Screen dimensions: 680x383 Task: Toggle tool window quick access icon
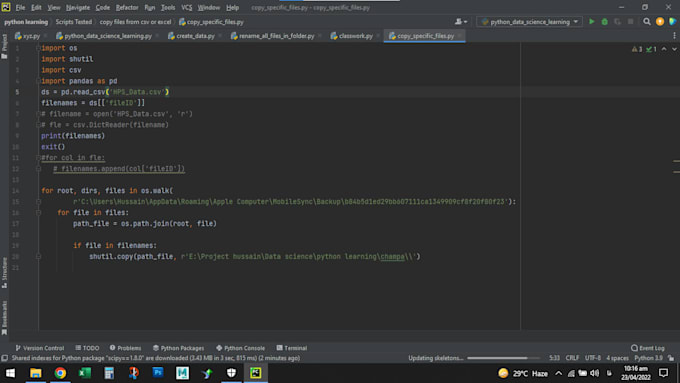click(4, 358)
